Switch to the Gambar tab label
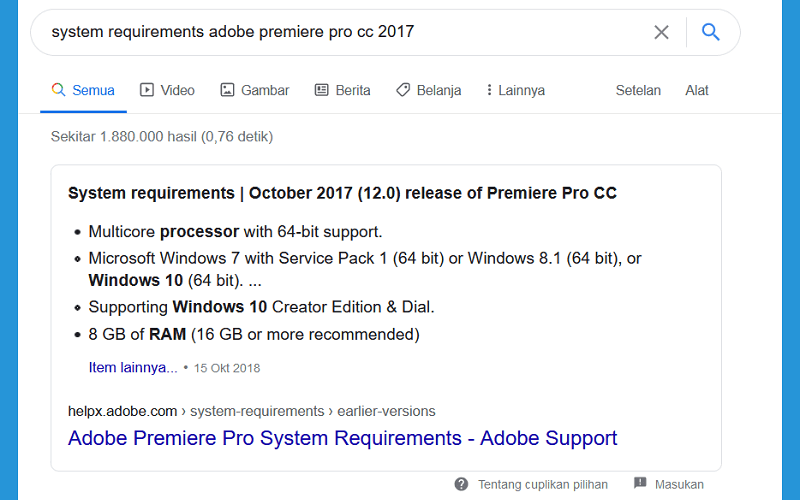This screenshot has width=800, height=500. 265,90
